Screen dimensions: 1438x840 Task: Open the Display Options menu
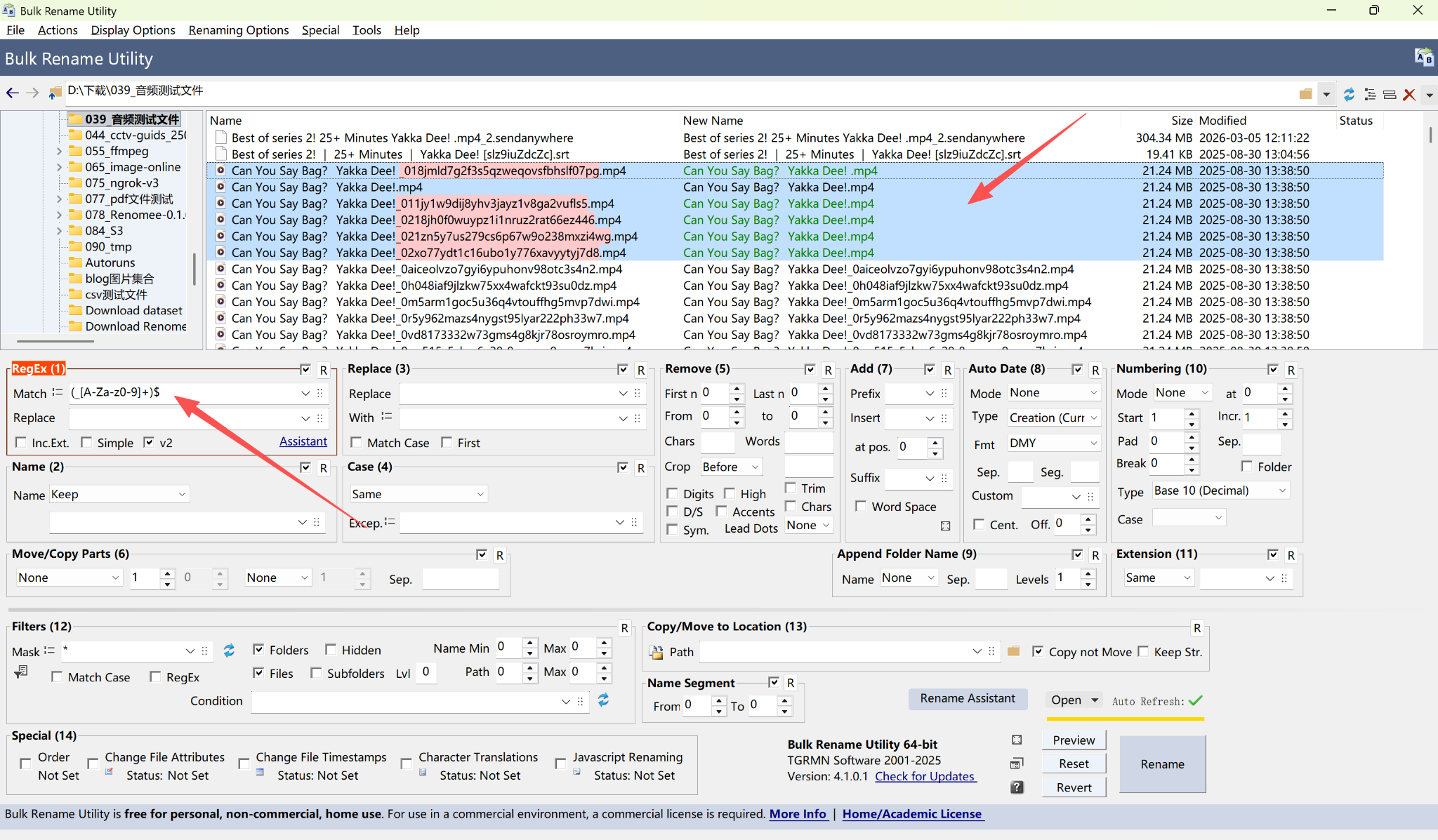click(133, 30)
